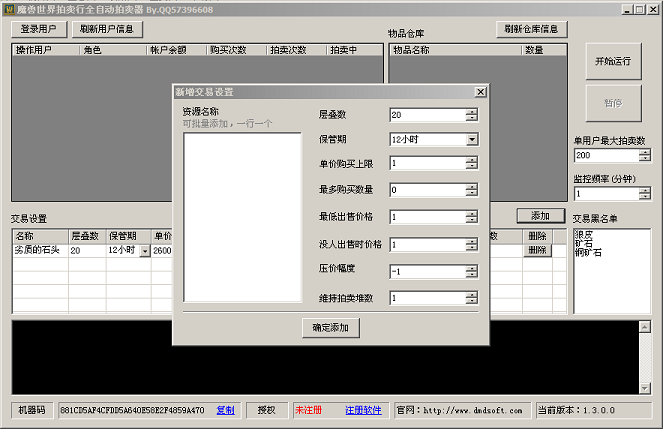
Task: Focus the 单用户最大拍卖数 field
Action: pos(607,155)
